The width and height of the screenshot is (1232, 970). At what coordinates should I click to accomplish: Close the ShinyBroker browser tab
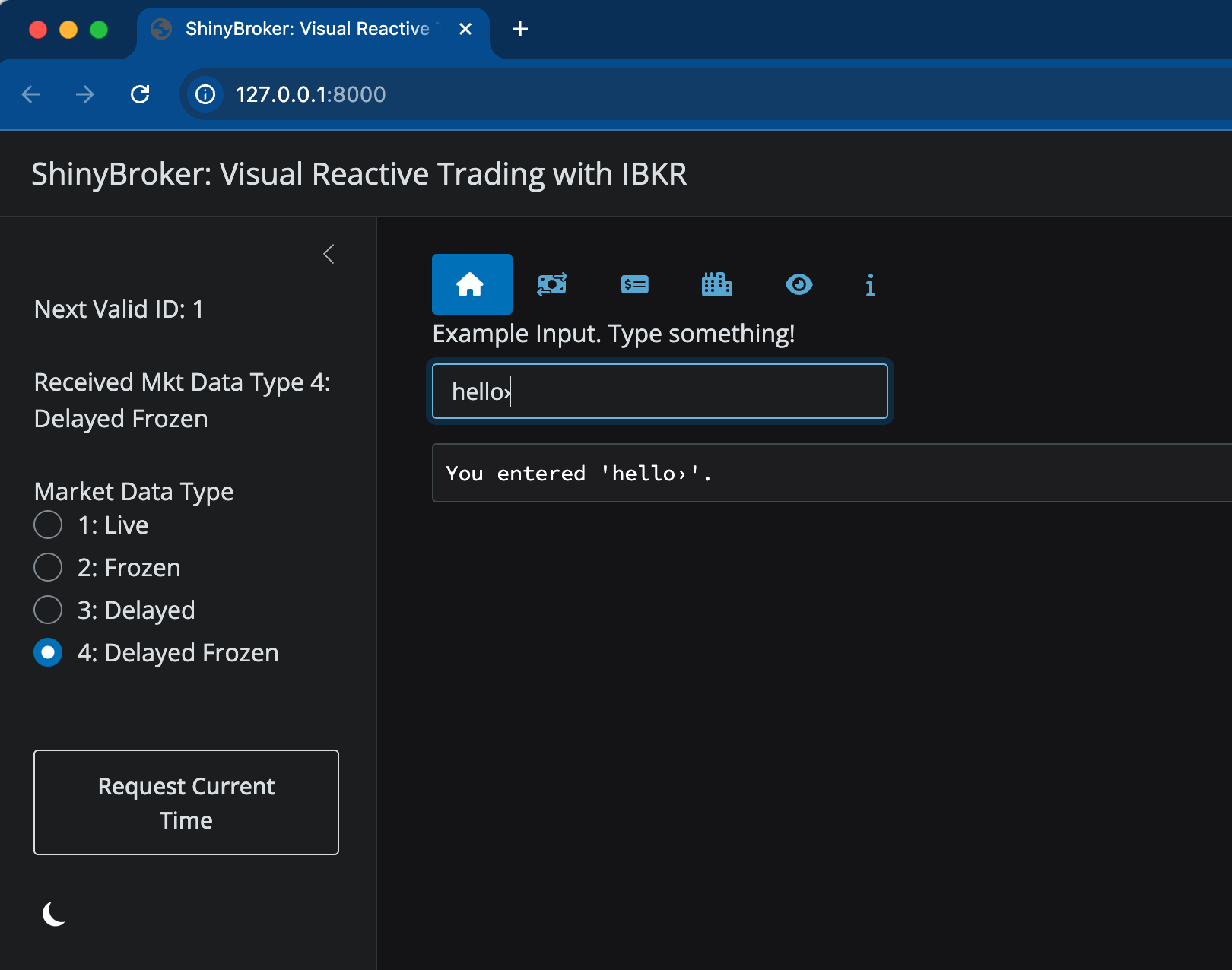click(465, 29)
